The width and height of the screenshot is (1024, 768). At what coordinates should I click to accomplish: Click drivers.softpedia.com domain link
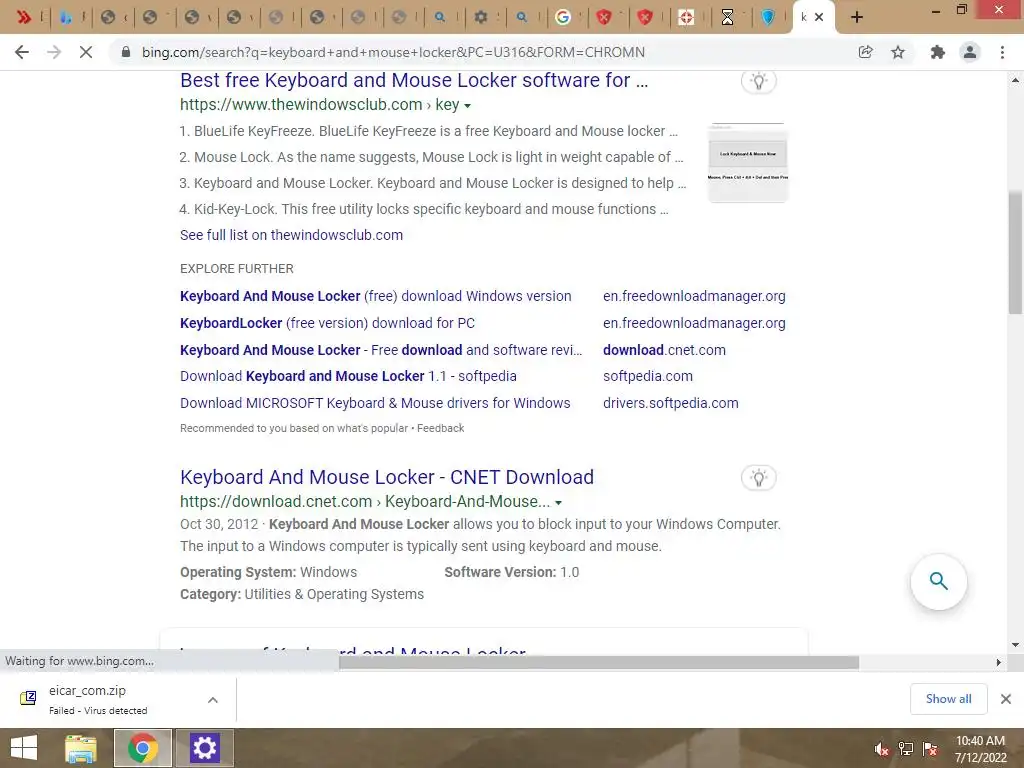671,403
